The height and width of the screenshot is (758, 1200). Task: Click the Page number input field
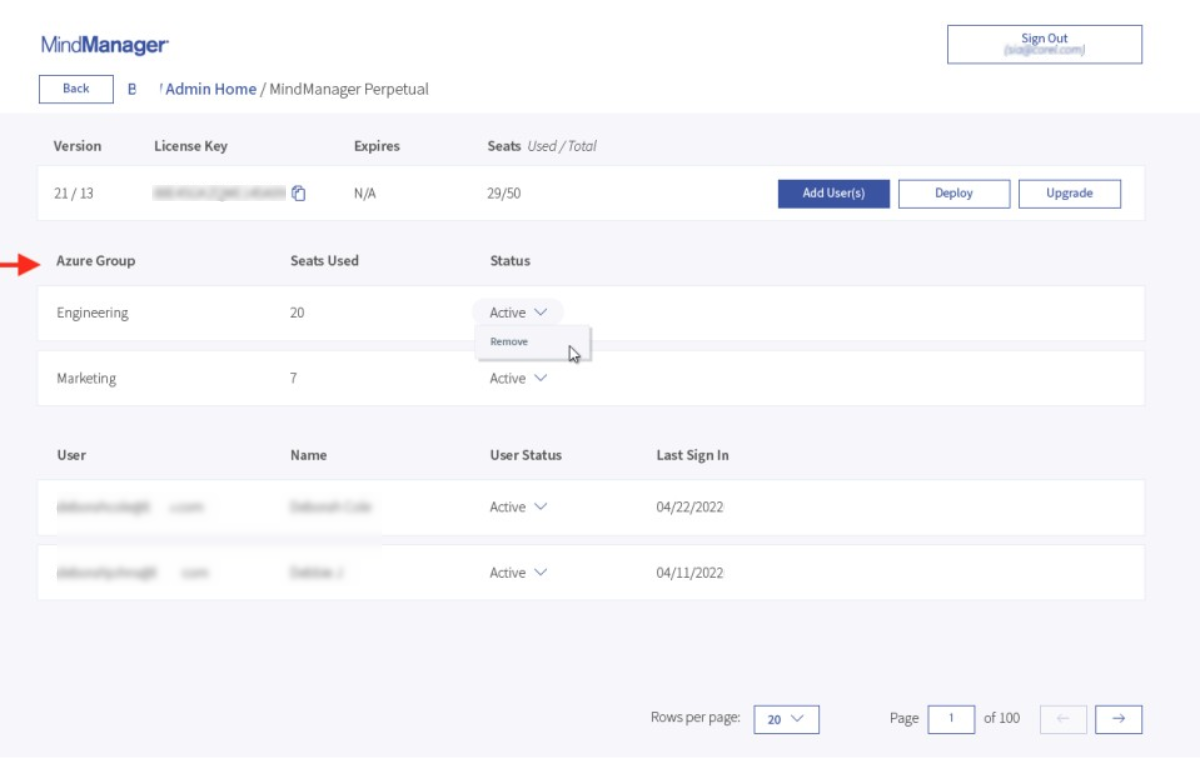[951, 719]
